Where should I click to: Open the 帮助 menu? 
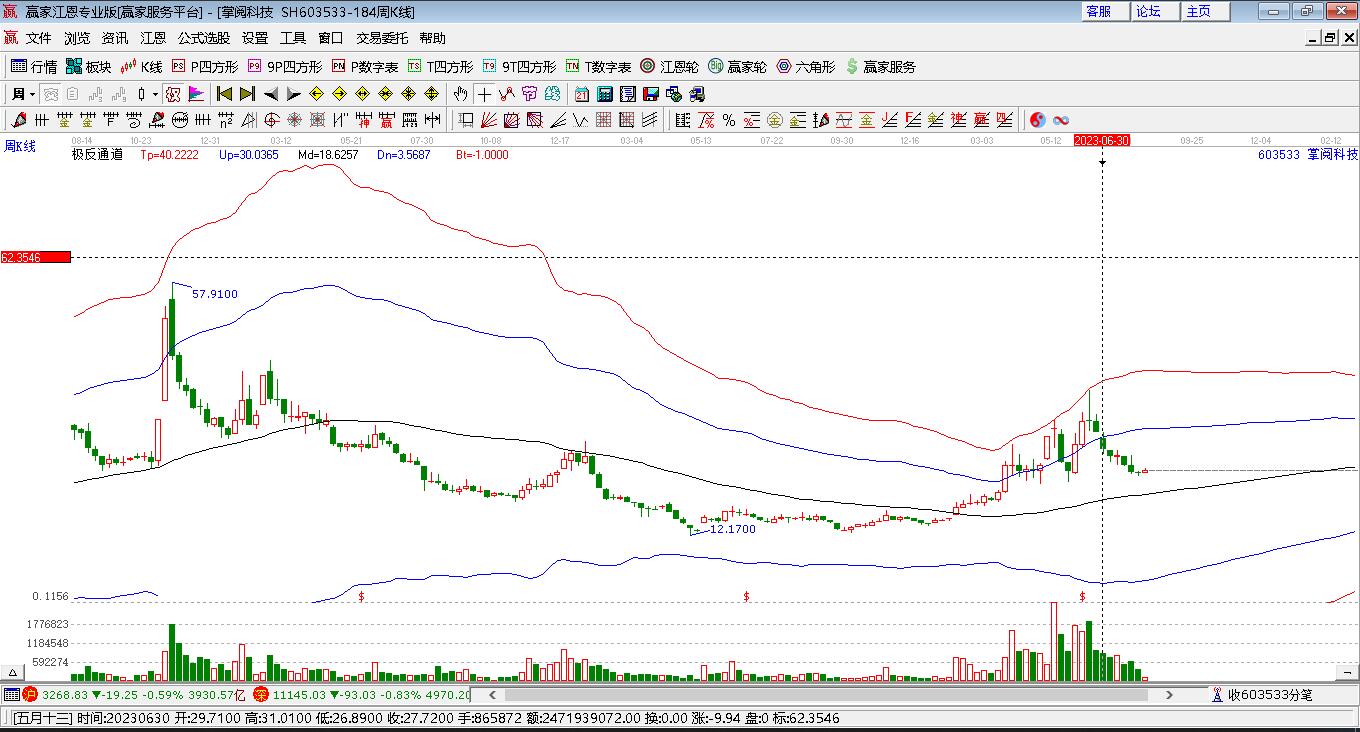click(x=433, y=38)
